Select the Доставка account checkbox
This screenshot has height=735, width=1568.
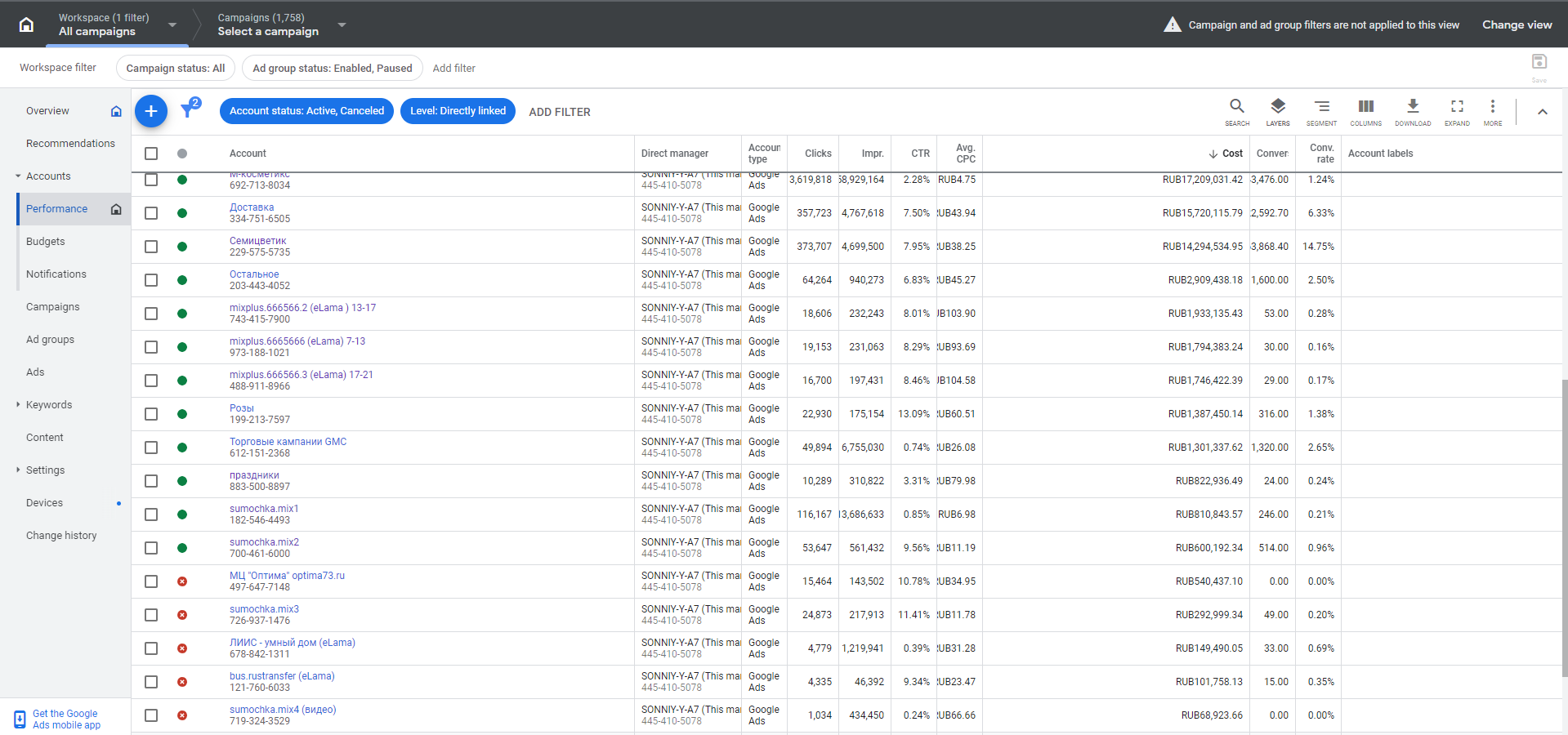point(151,213)
